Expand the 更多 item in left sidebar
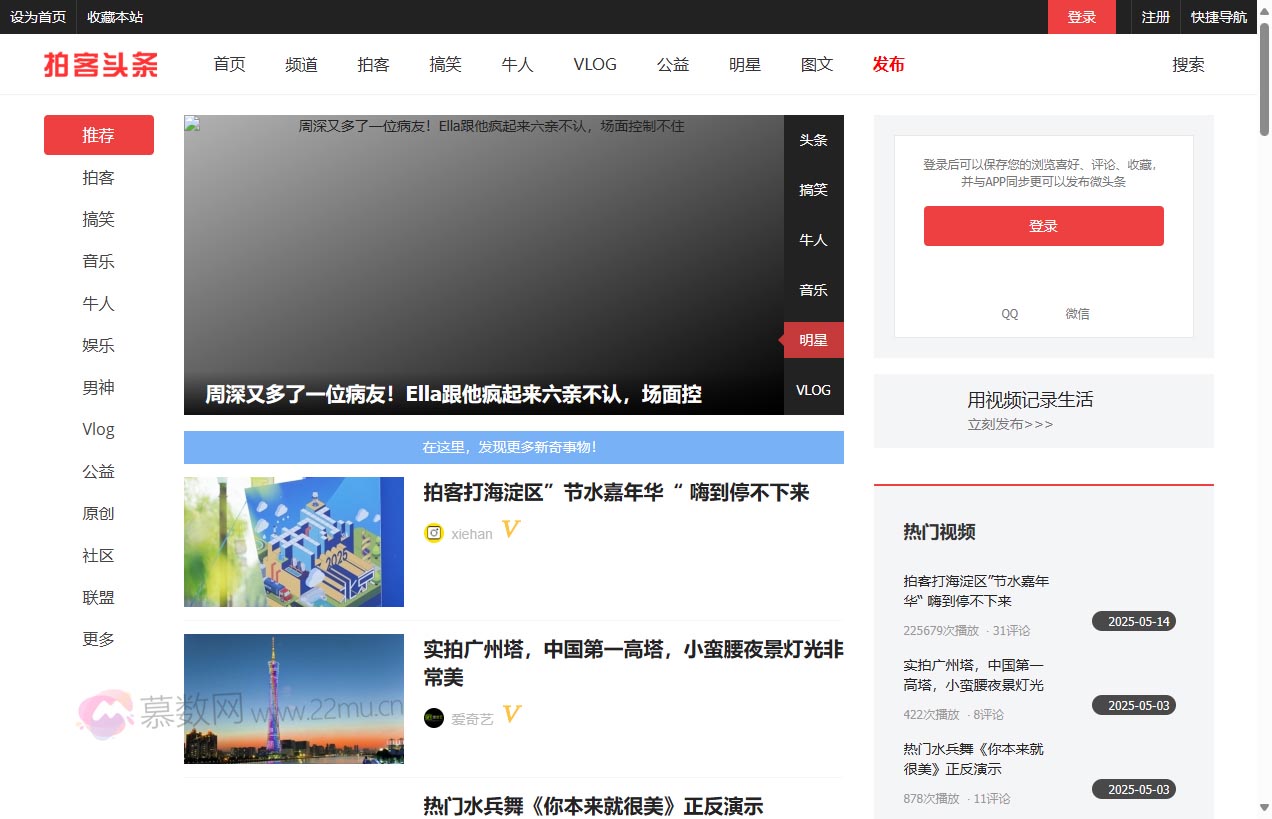The image size is (1272, 819). click(98, 639)
